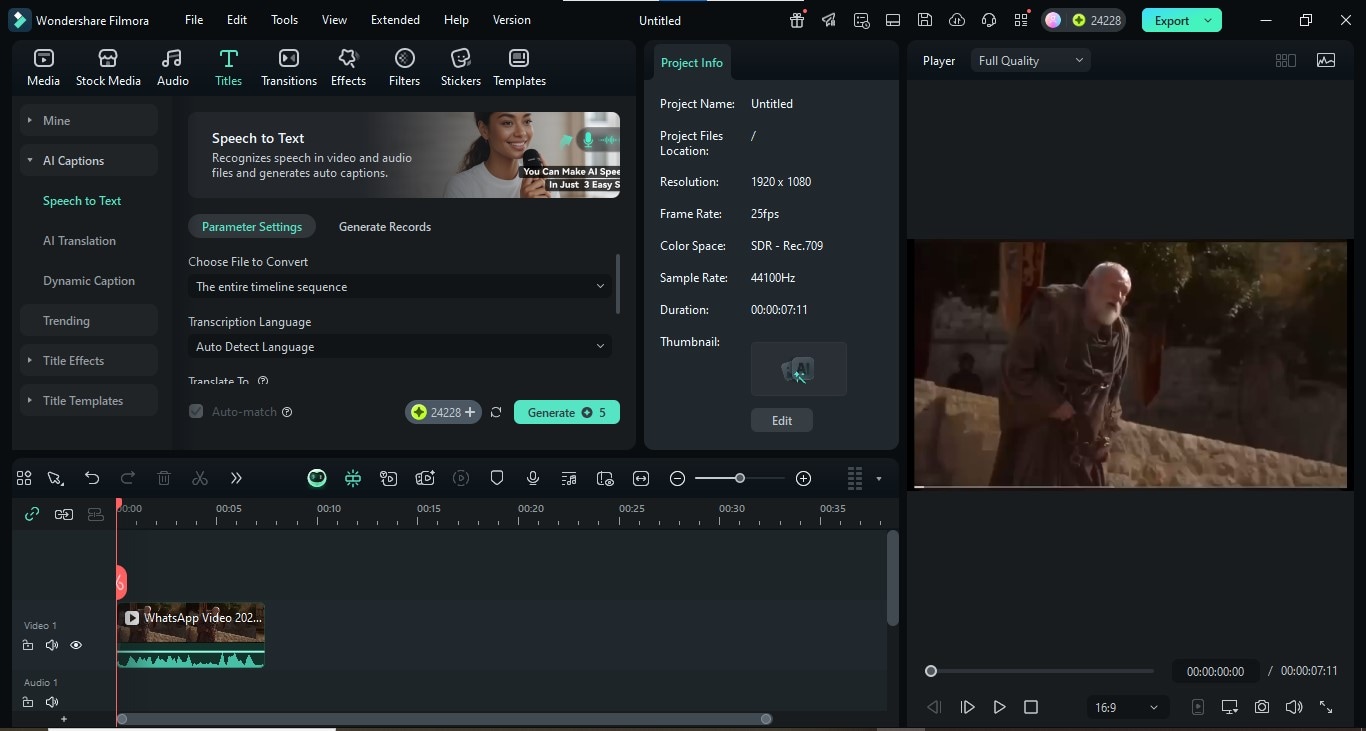Select AI Translation in sidebar
Screen dimensions: 1366x731
point(79,241)
